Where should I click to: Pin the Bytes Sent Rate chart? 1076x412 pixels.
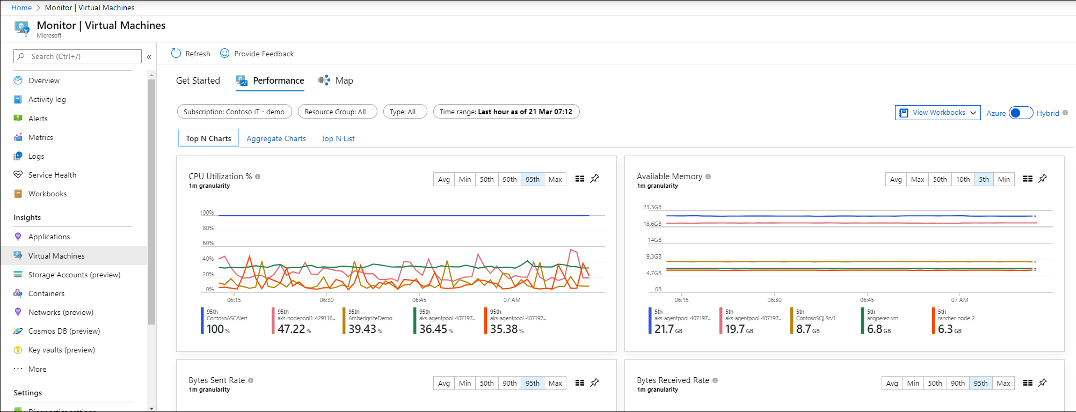tap(595, 382)
